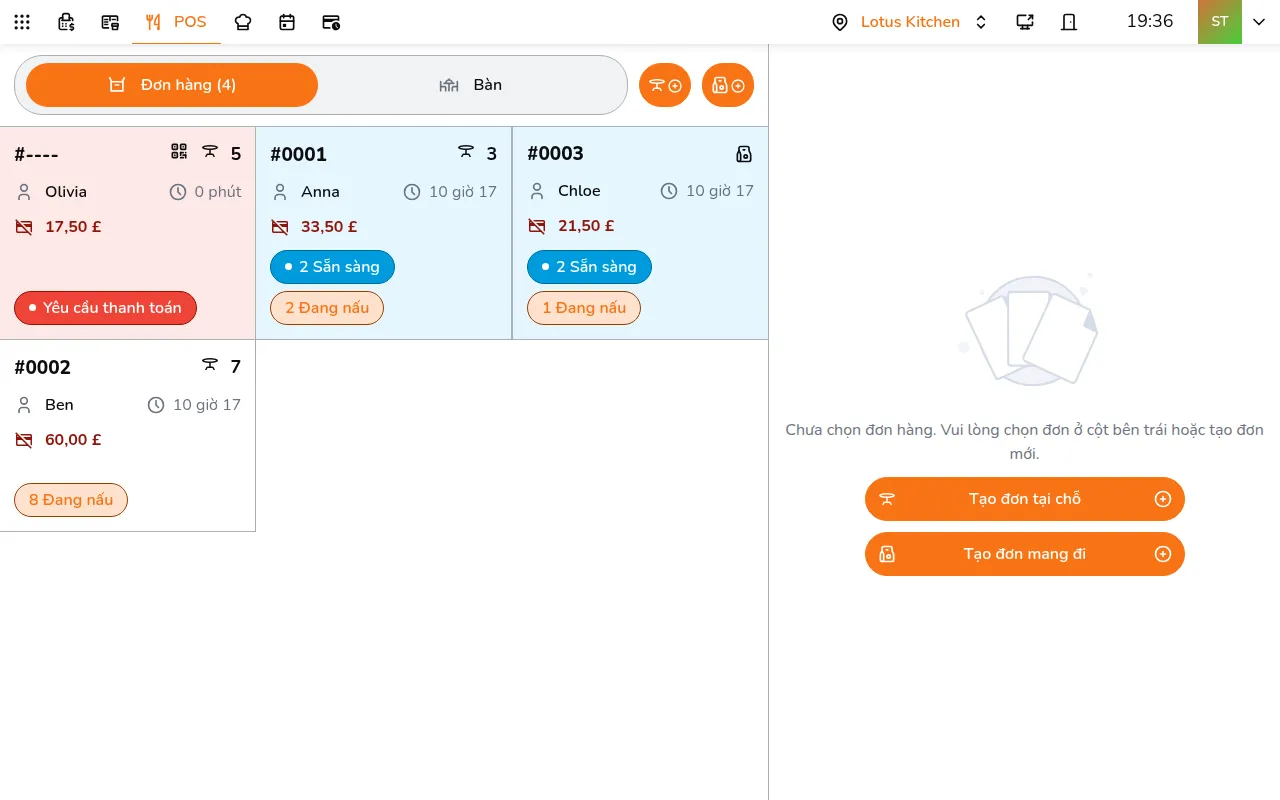Open the calendar reservations icon
Image resolution: width=1280 pixels, height=800 pixels.
coord(287,22)
